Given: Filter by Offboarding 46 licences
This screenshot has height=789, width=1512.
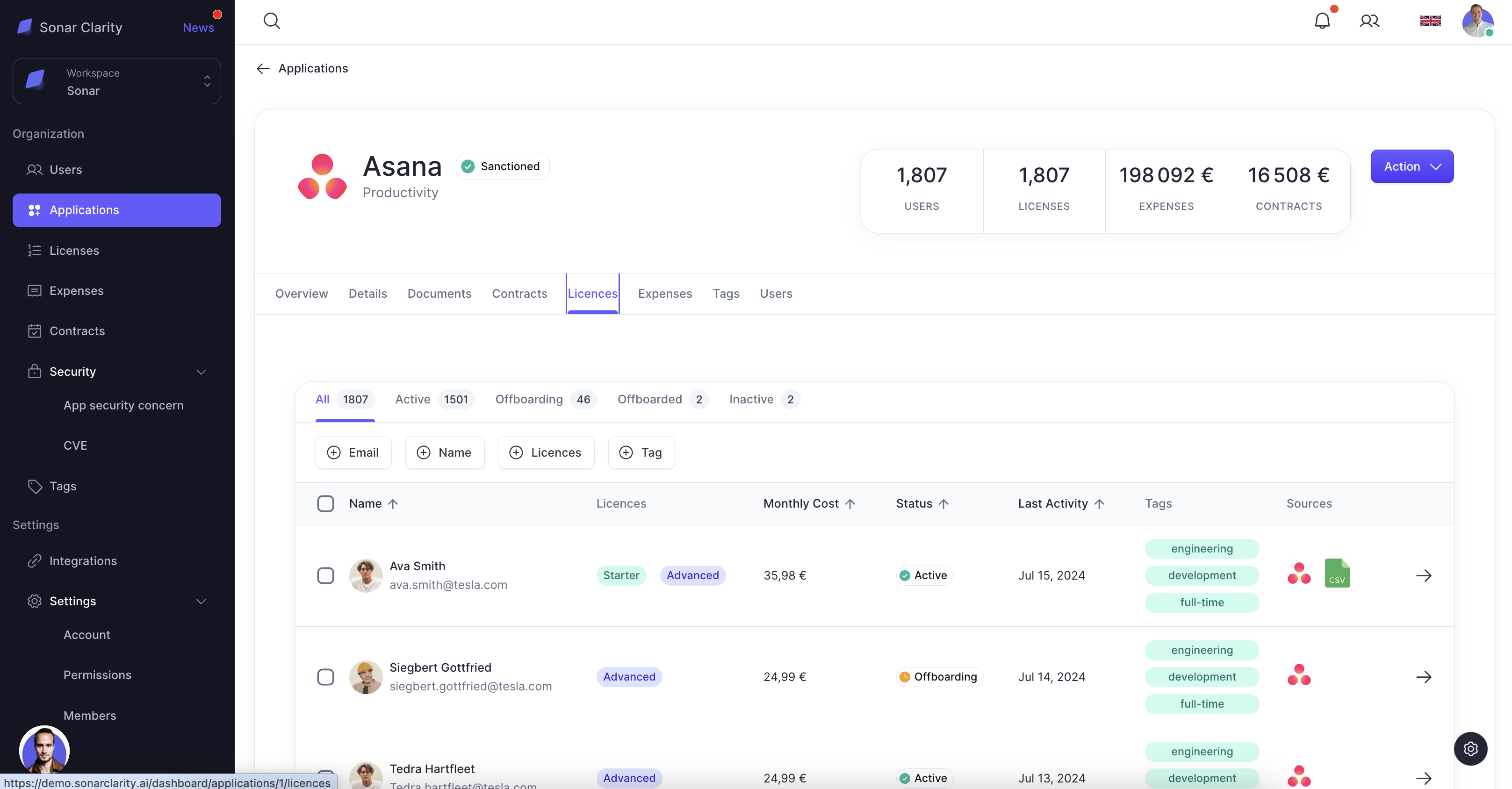Looking at the screenshot, I should (546, 400).
